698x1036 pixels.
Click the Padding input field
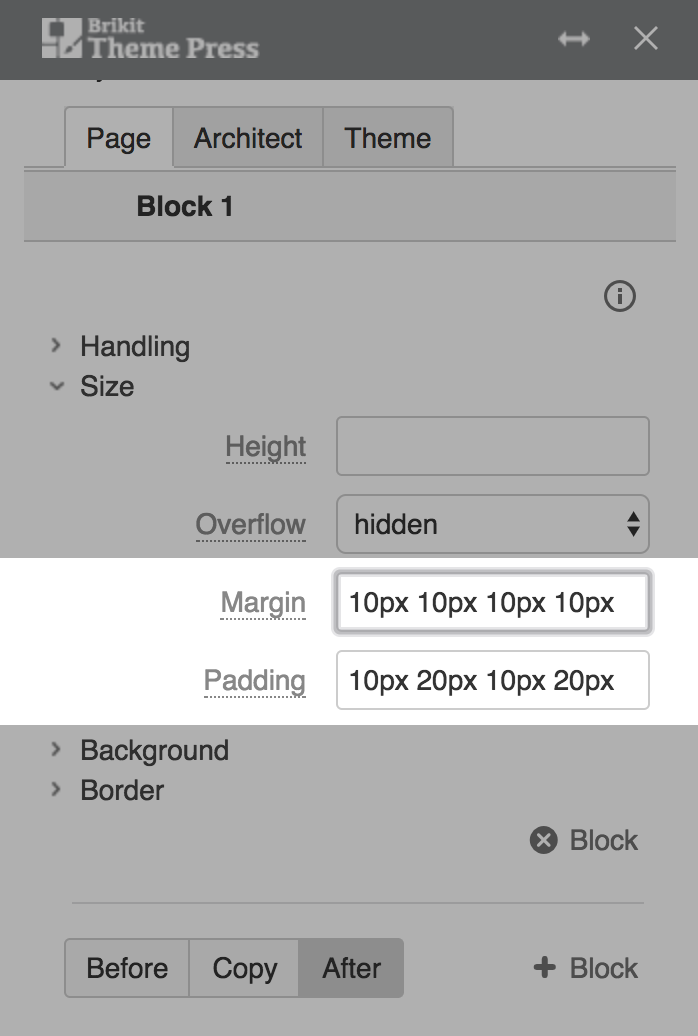(x=493, y=680)
